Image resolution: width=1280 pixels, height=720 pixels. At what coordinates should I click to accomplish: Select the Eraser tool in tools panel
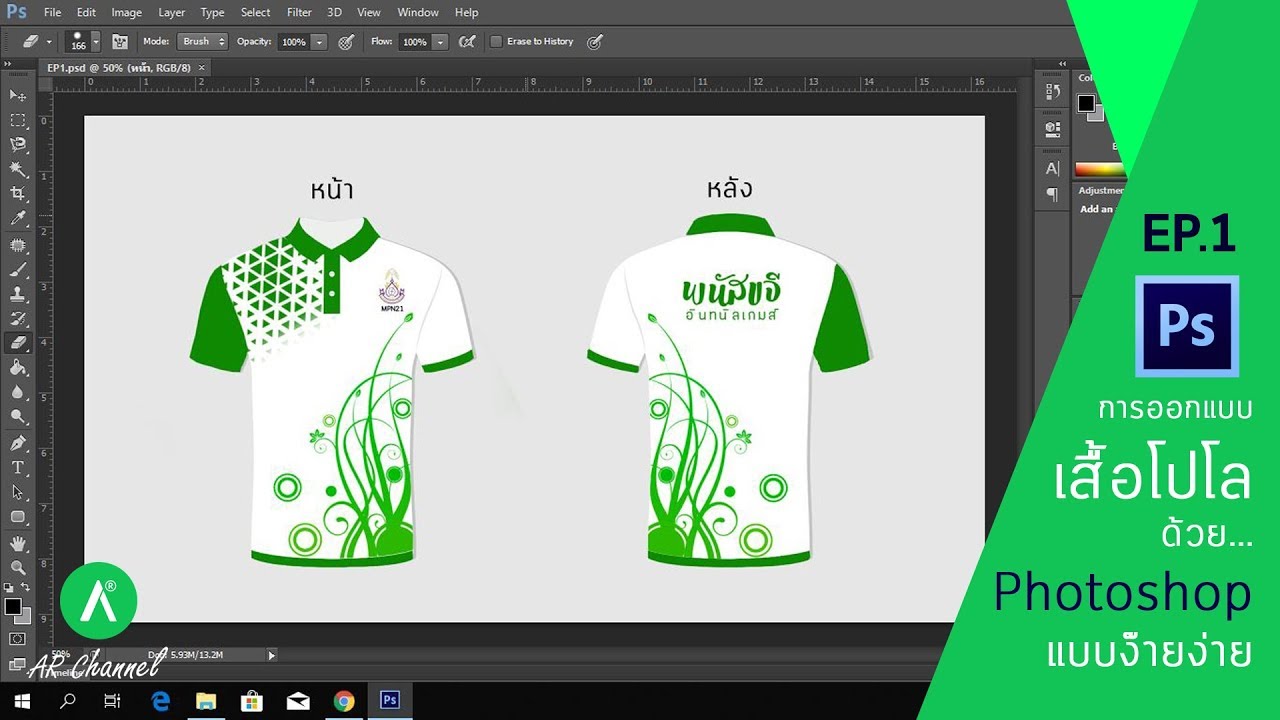click(x=18, y=343)
